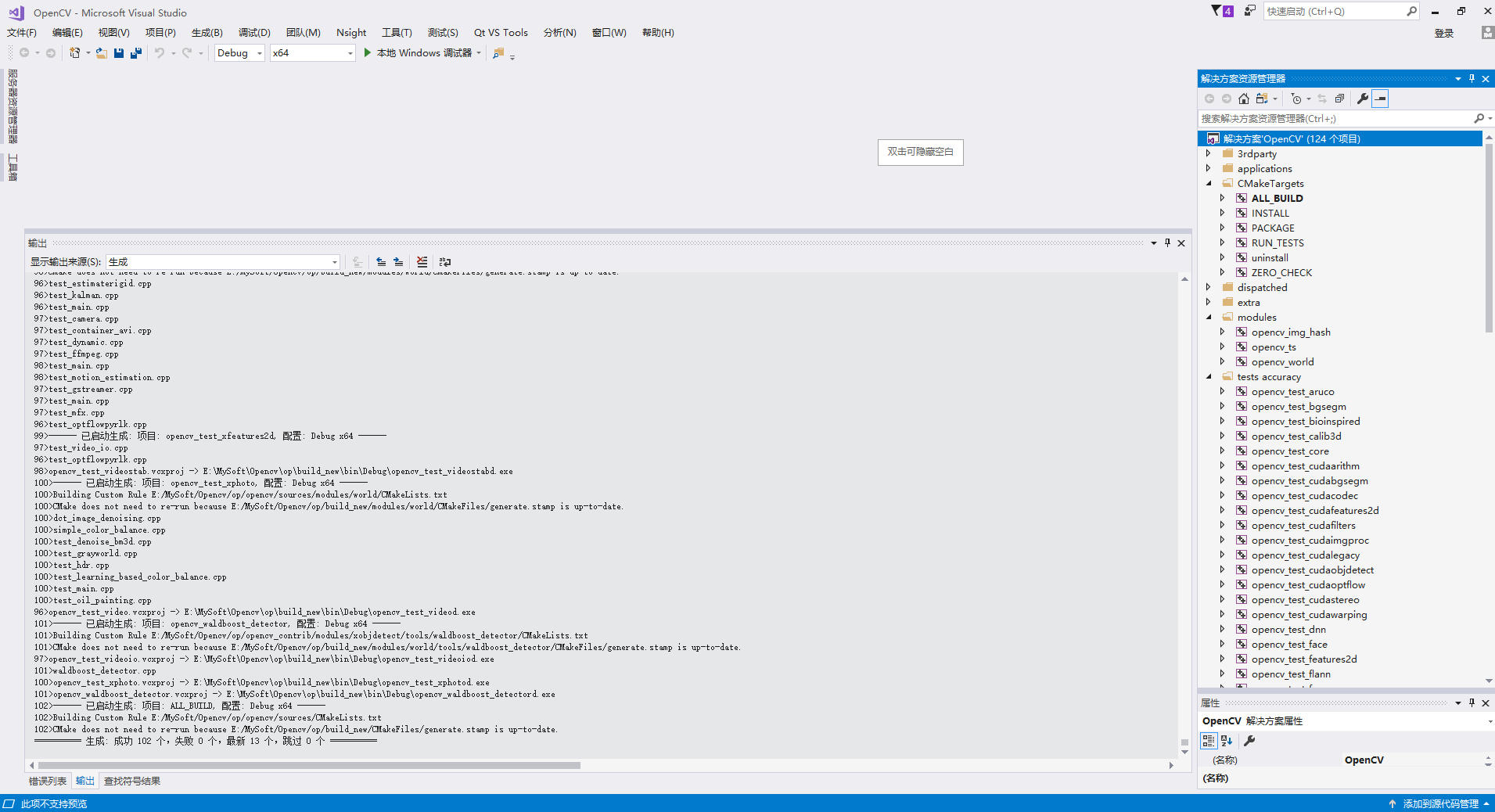This screenshot has width=1495, height=812.
Task: Clear the output window with Clear All icon
Action: 422,261
